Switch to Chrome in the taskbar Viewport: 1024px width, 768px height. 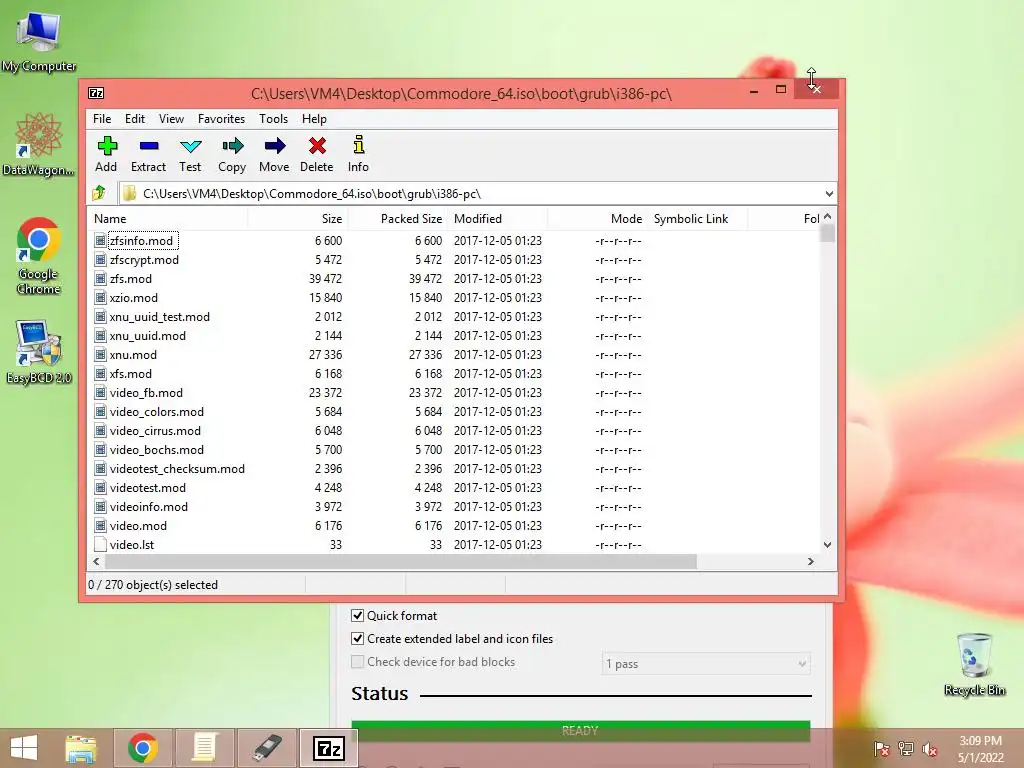[x=143, y=748]
